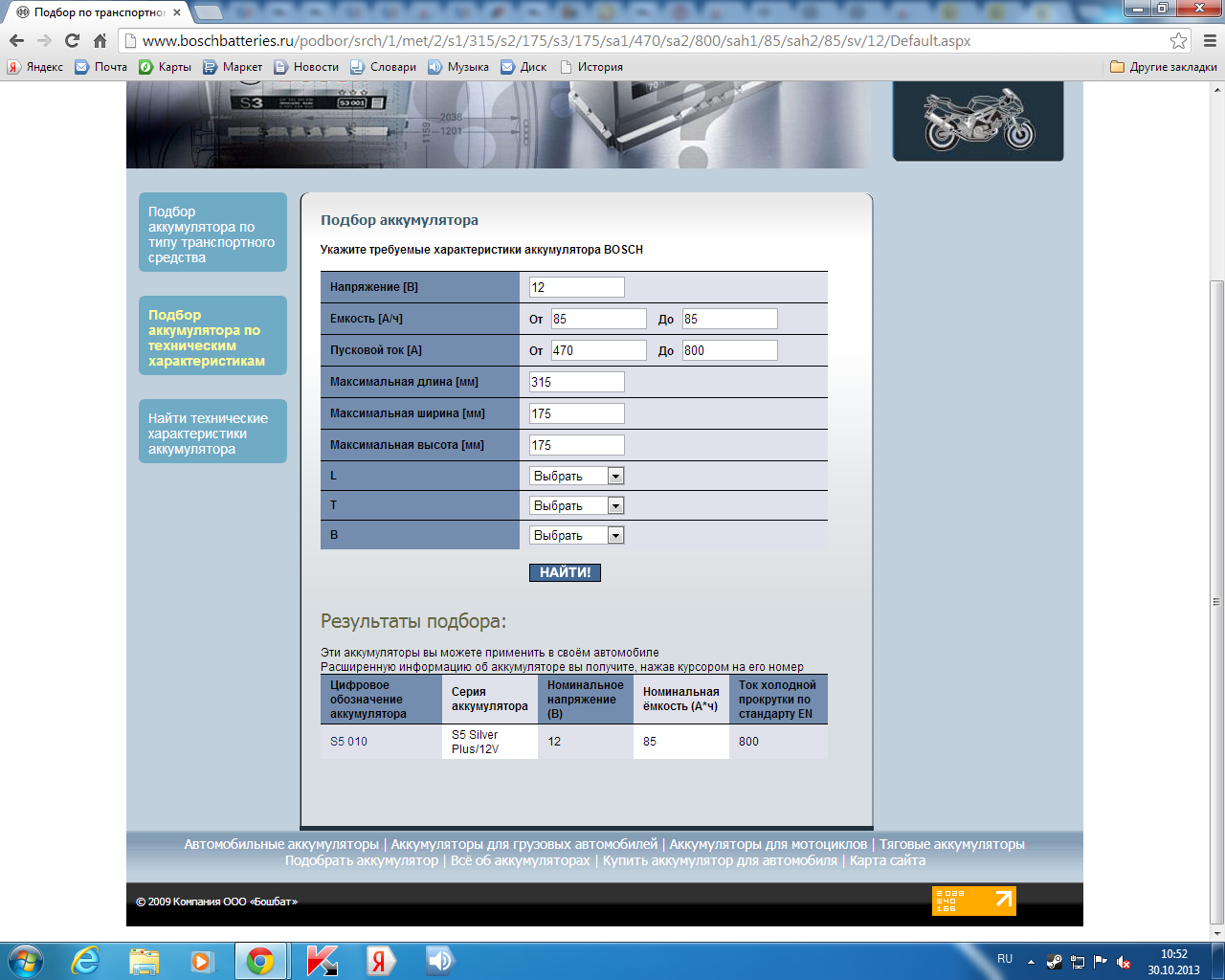
Task: Click the address bar URL
Action: click(556, 41)
